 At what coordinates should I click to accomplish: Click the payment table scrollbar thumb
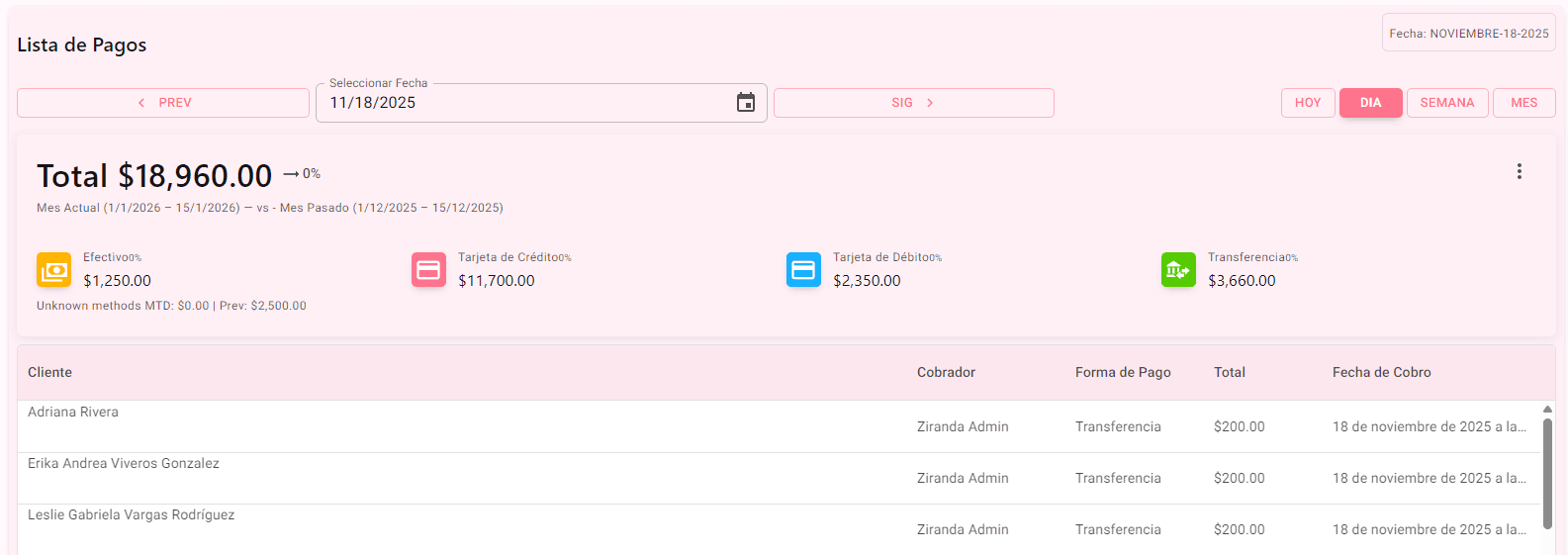click(1547, 473)
